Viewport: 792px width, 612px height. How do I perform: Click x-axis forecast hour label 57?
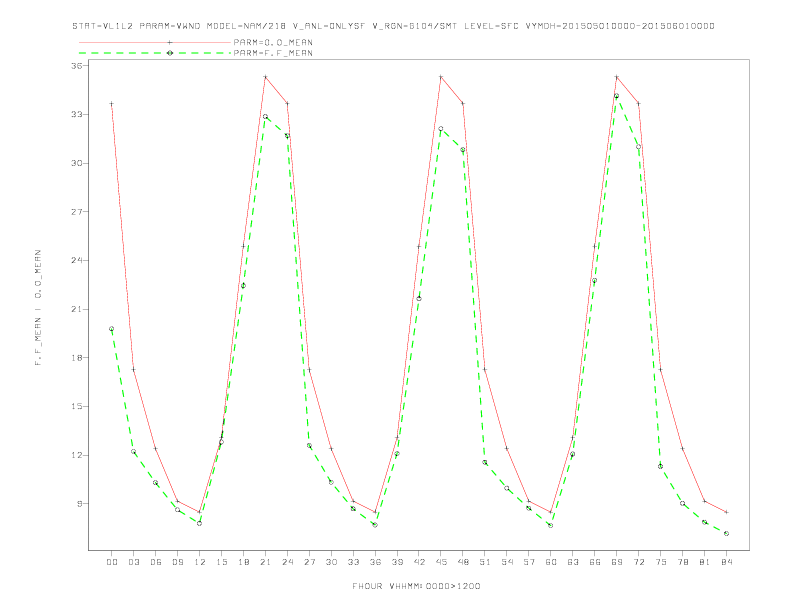tap(529, 562)
